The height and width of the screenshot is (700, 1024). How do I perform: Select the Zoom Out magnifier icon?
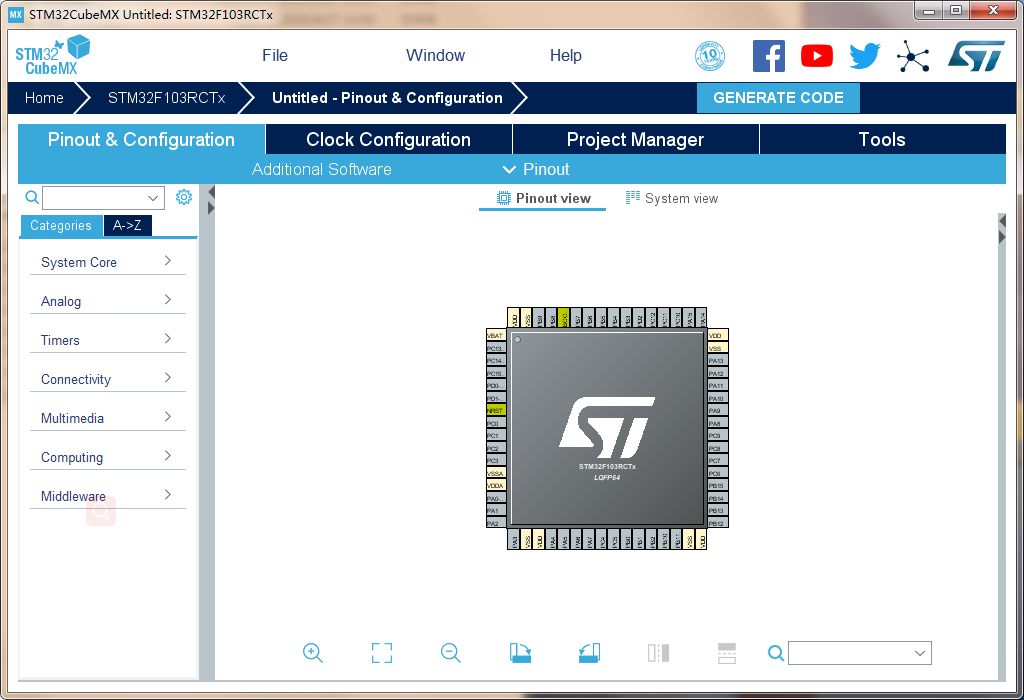pos(450,653)
